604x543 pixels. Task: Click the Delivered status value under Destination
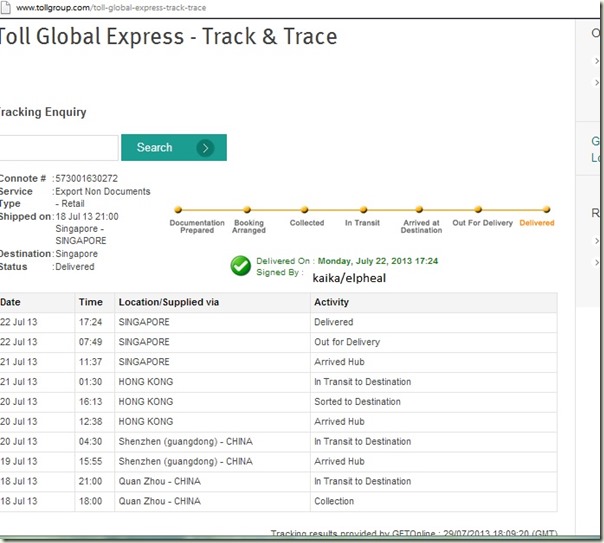click(x=75, y=267)
